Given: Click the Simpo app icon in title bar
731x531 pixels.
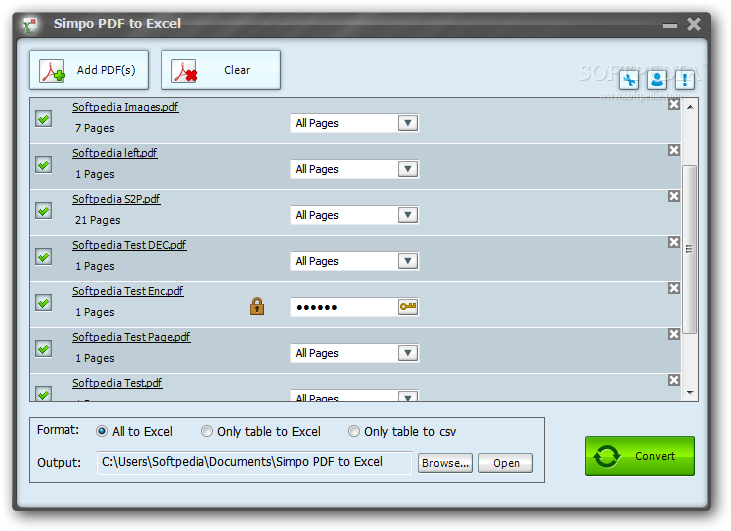Looking at the screenshot, I should (x=31, y=25).
